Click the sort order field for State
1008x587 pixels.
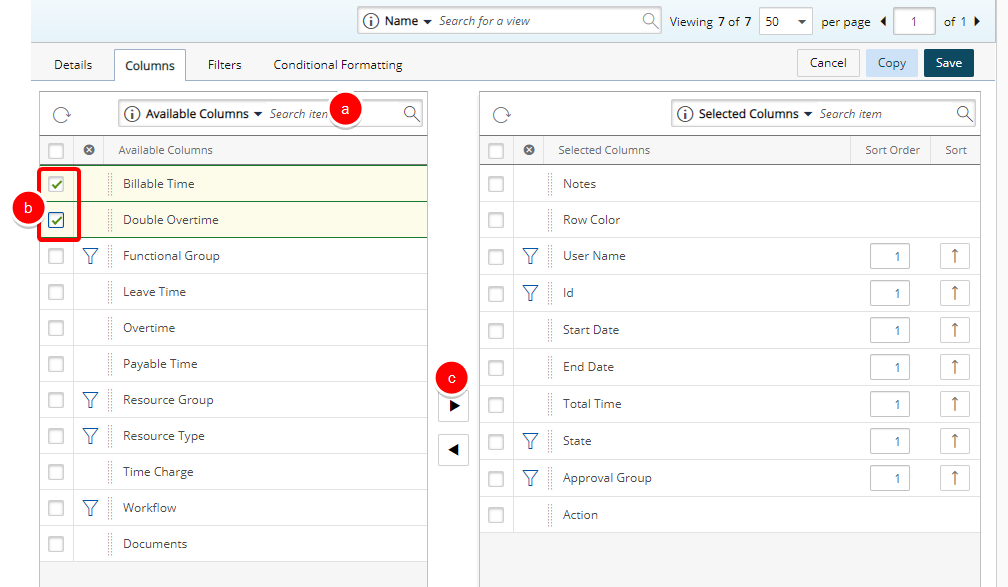tap(890, 441)
